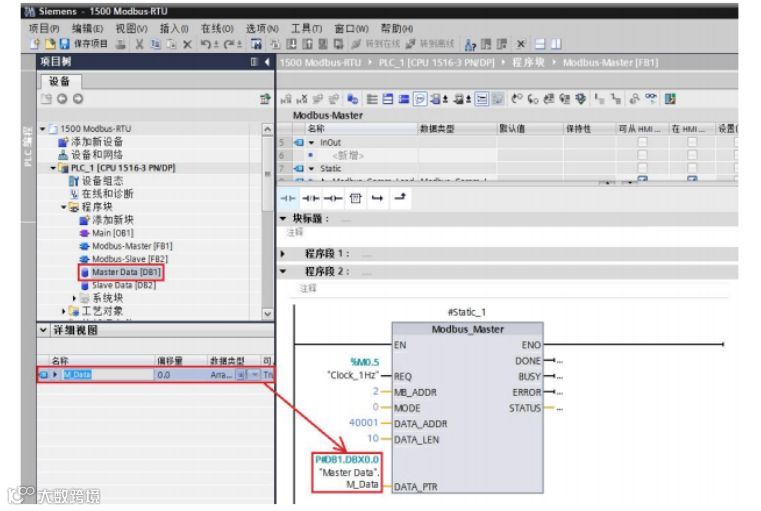Select the 设备 tab in project tree
This screenshot has height=511, width=761.
(x=59, y=81)
